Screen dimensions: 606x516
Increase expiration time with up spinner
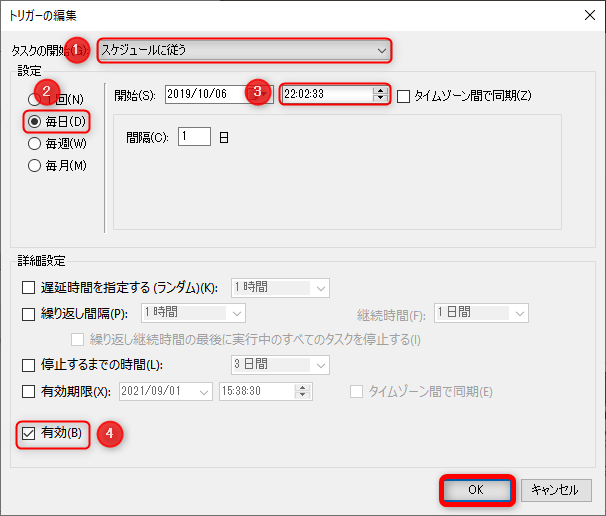[x=303, y=388]
